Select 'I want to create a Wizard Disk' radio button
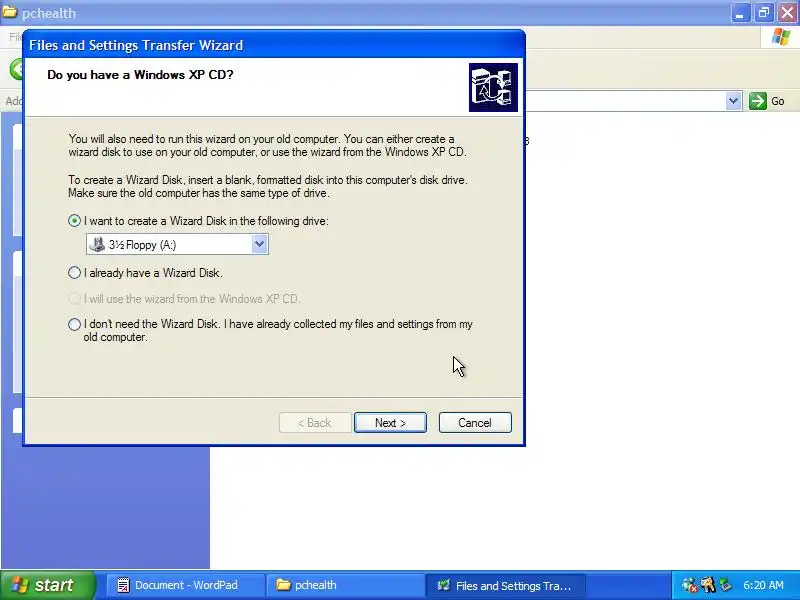The image size is (800, 600). point(74,221)
